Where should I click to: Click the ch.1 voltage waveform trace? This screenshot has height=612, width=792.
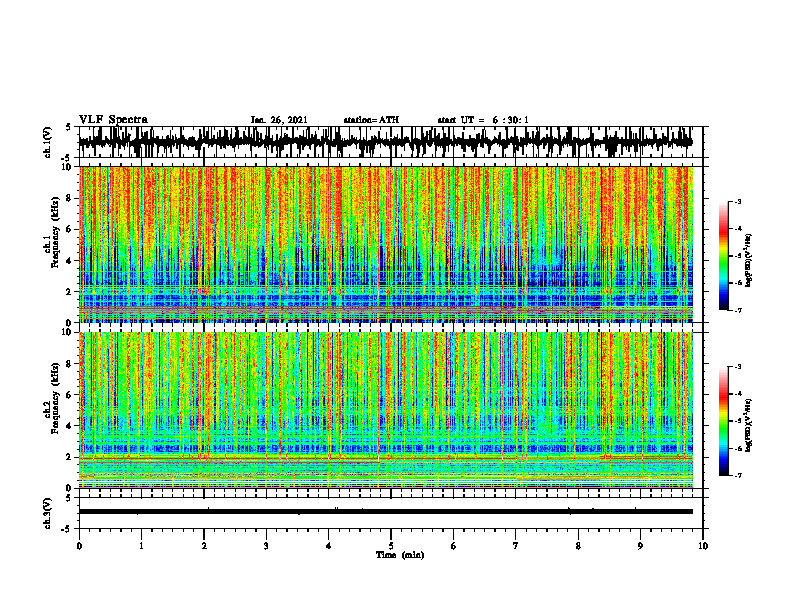coord(385,142)
